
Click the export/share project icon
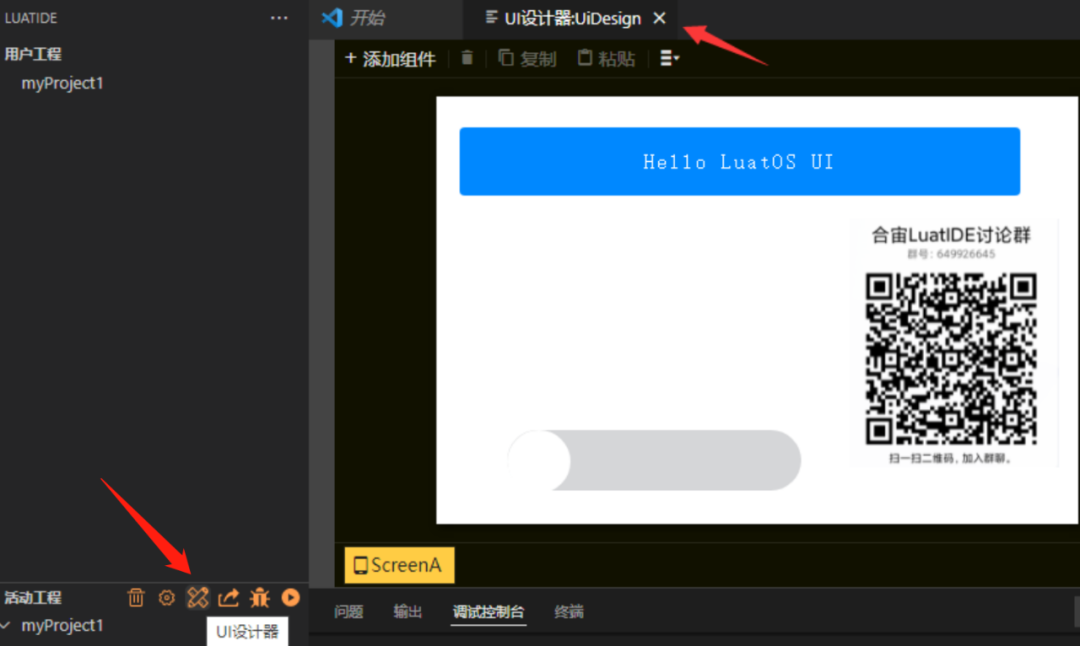(x=228, y=597)
